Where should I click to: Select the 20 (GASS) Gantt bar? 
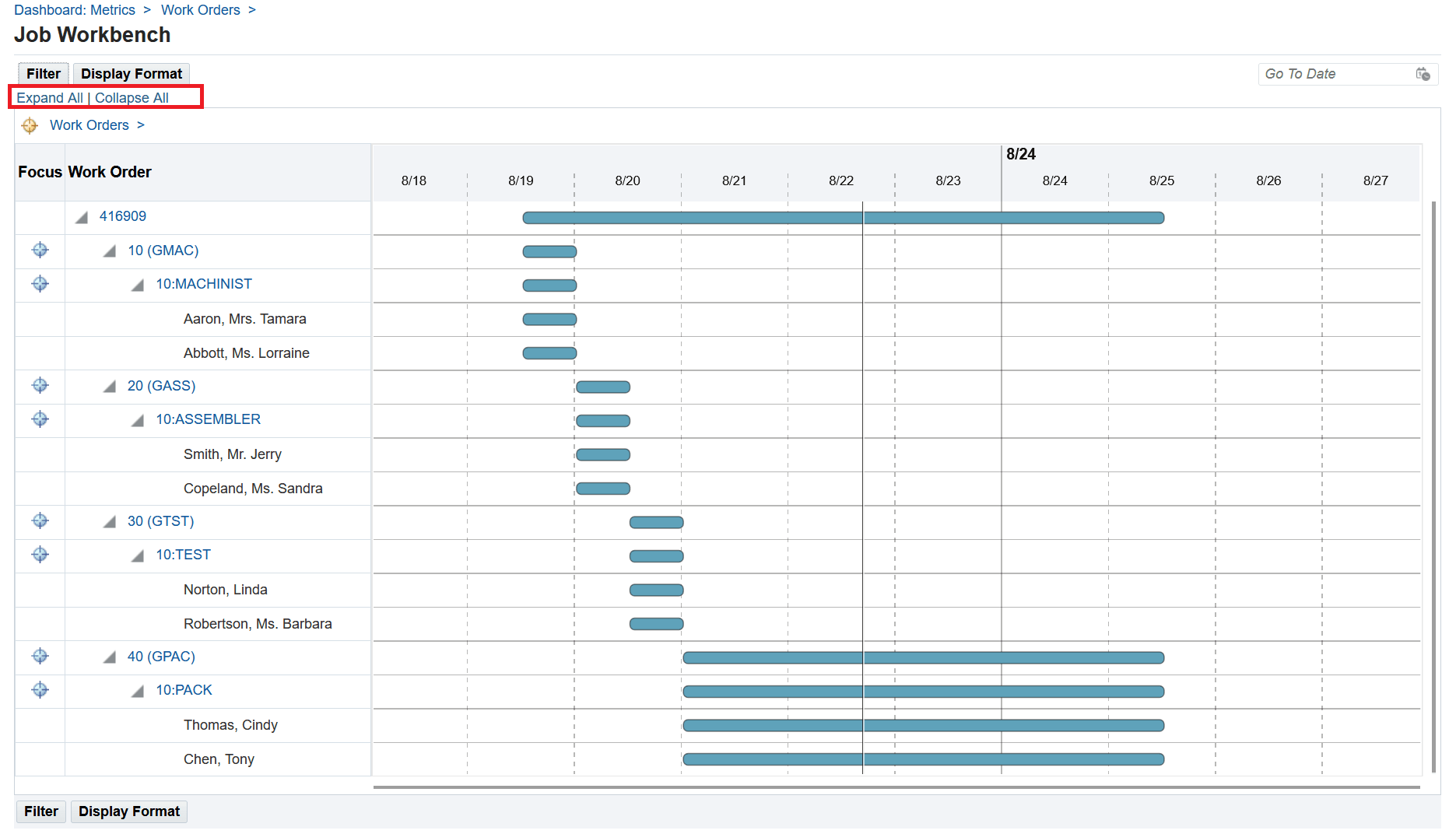coord(603,387)
